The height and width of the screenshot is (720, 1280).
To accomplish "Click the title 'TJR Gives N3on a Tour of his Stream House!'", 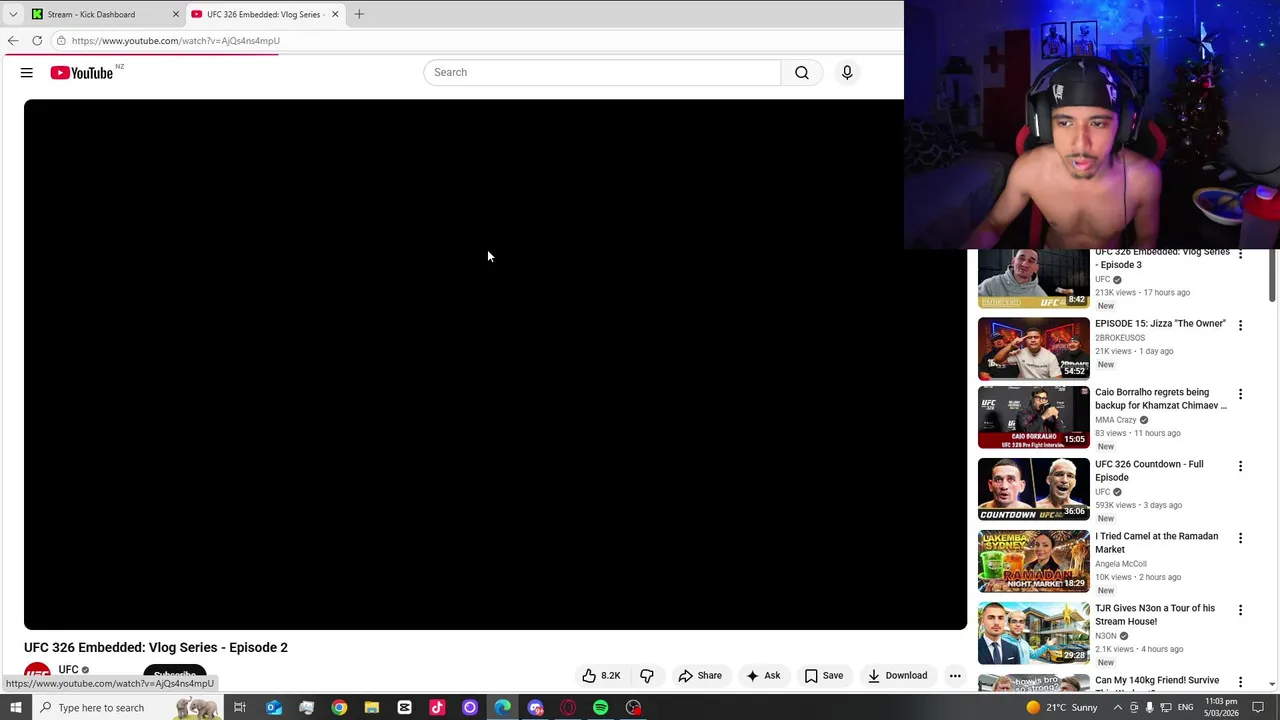I will point(1155,615).
